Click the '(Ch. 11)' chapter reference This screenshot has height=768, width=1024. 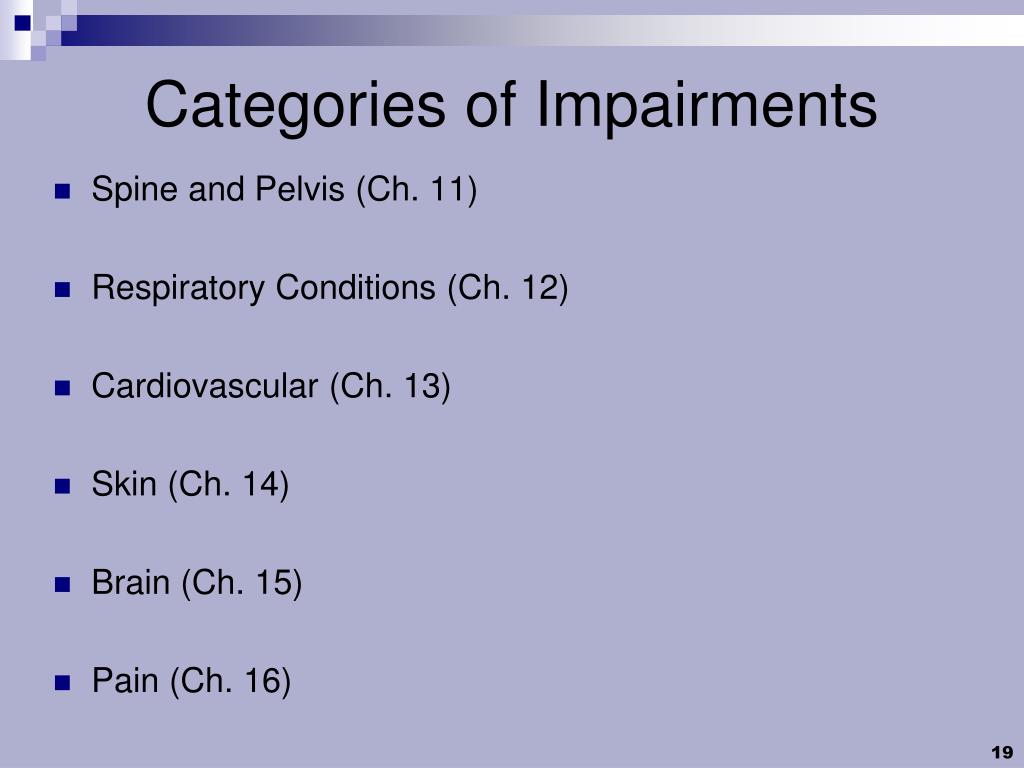coord(417,191)
